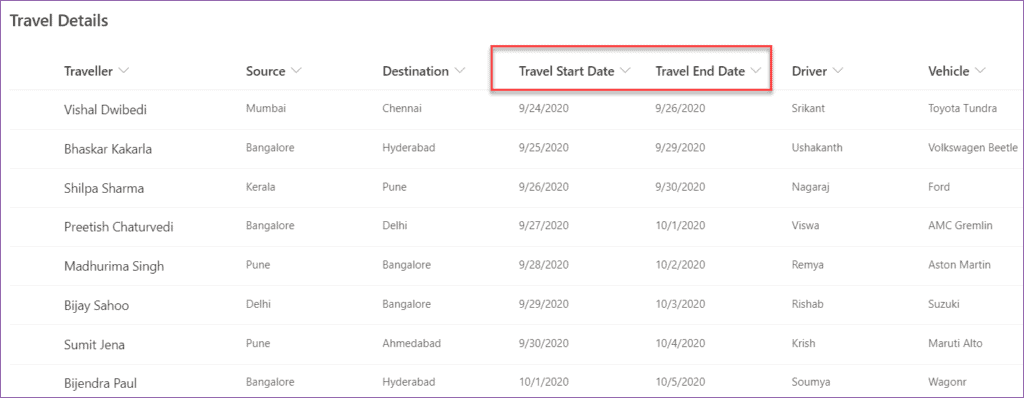Select driver Remya
The width and height of the screenshot is (1024, 398).
[807, 265]
